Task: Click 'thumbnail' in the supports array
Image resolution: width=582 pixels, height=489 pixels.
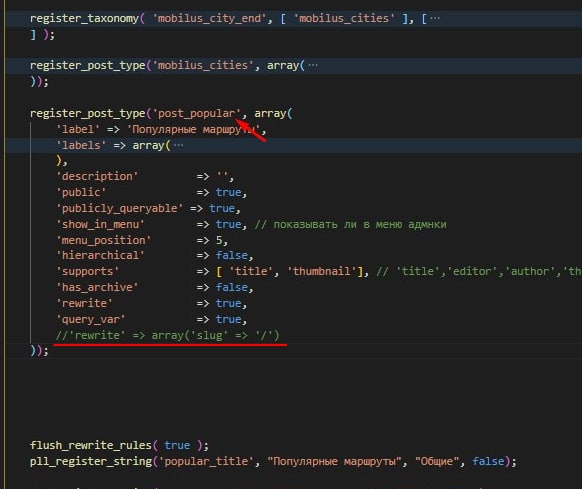Action: tap(321, 271)
